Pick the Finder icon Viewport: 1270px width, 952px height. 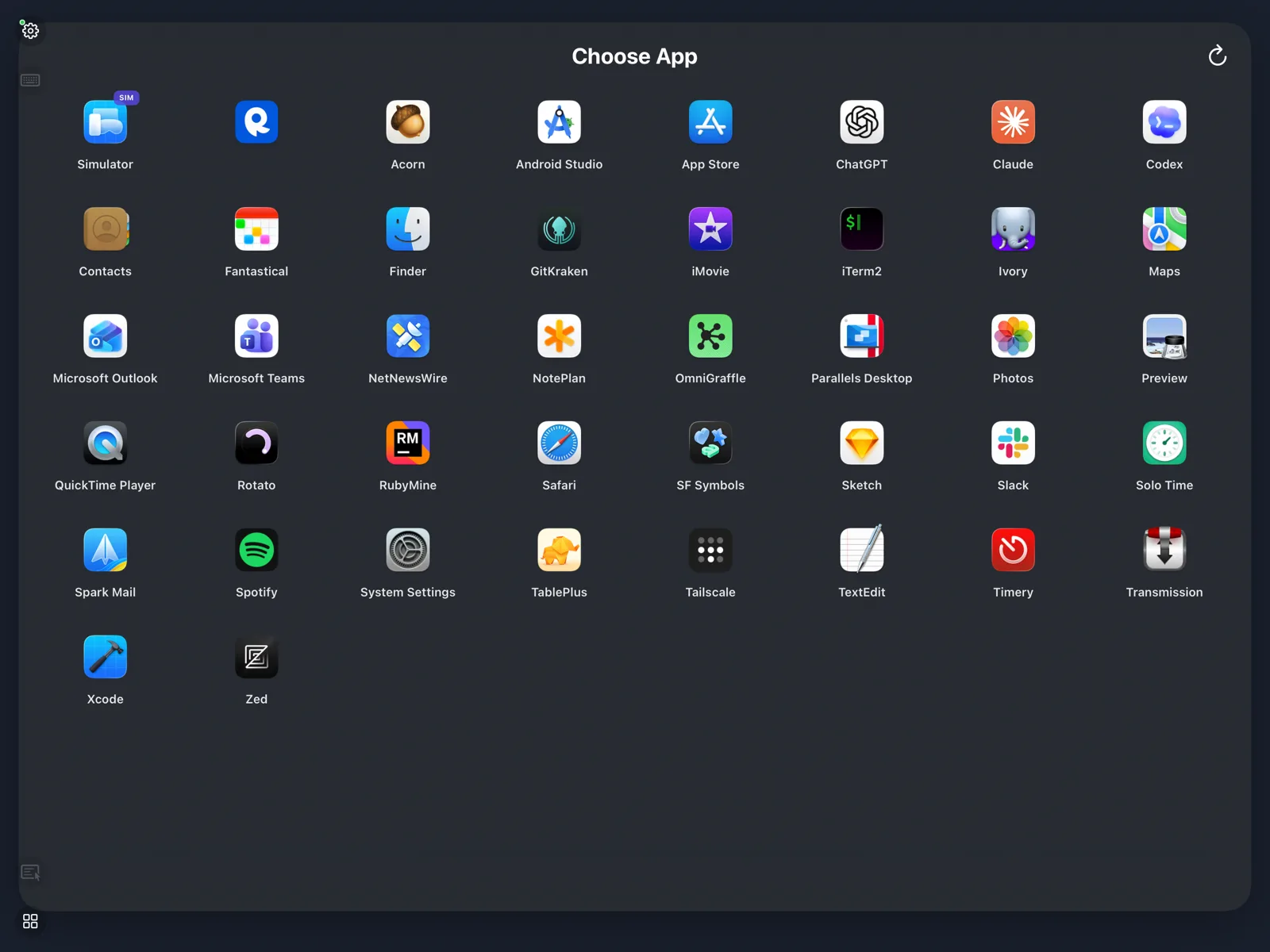pos(408,229)
